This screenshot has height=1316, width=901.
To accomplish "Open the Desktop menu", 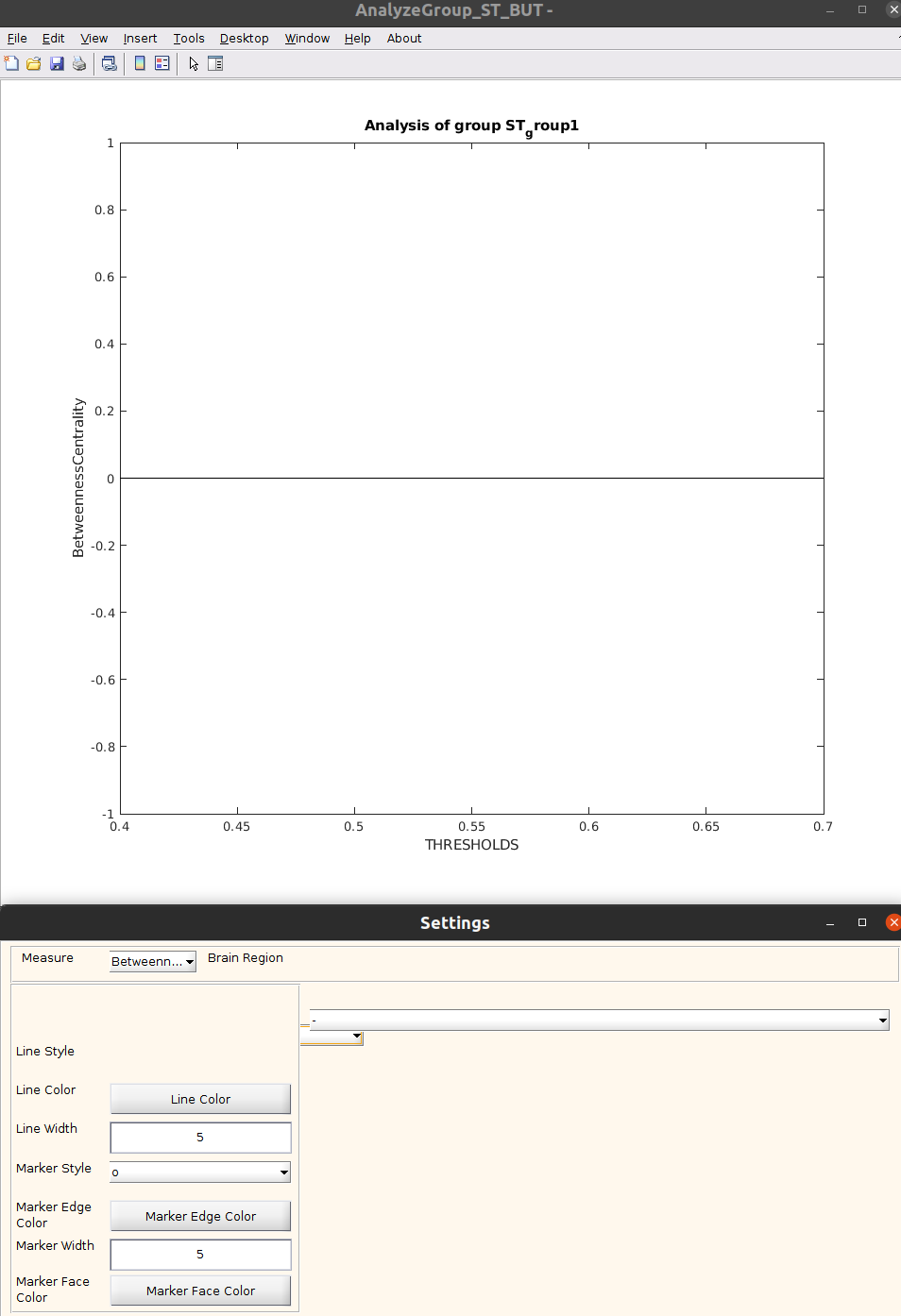I will [245, 39].
